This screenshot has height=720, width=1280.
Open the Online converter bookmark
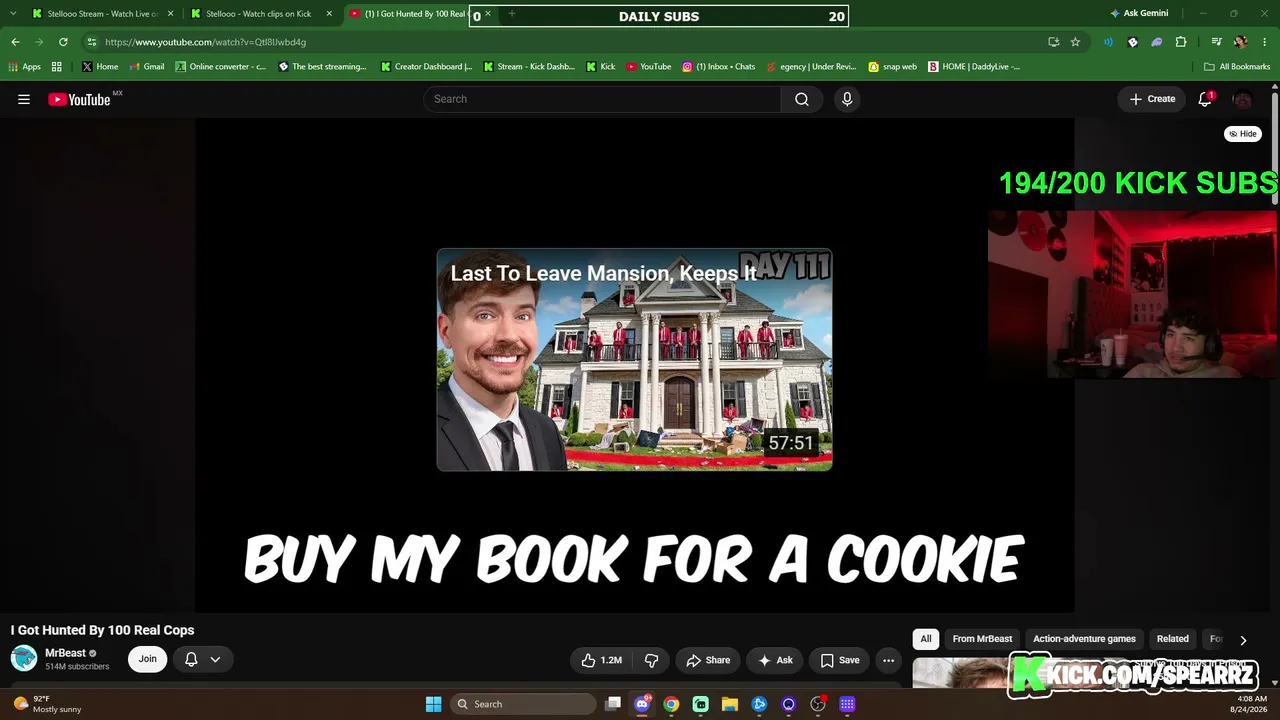(x=220, y=67)
